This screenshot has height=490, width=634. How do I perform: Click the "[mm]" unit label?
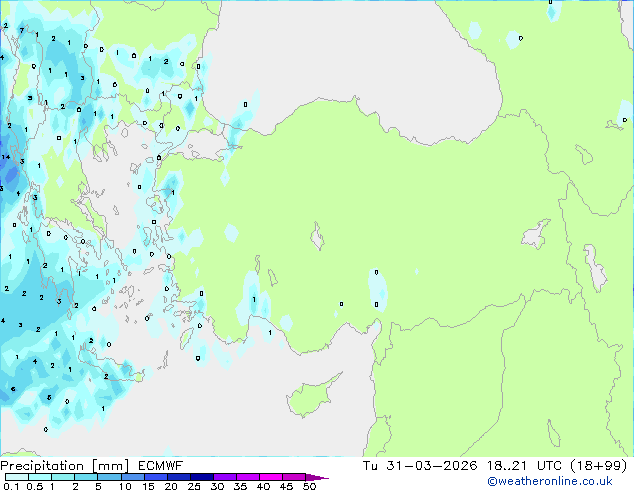[110, 466]
